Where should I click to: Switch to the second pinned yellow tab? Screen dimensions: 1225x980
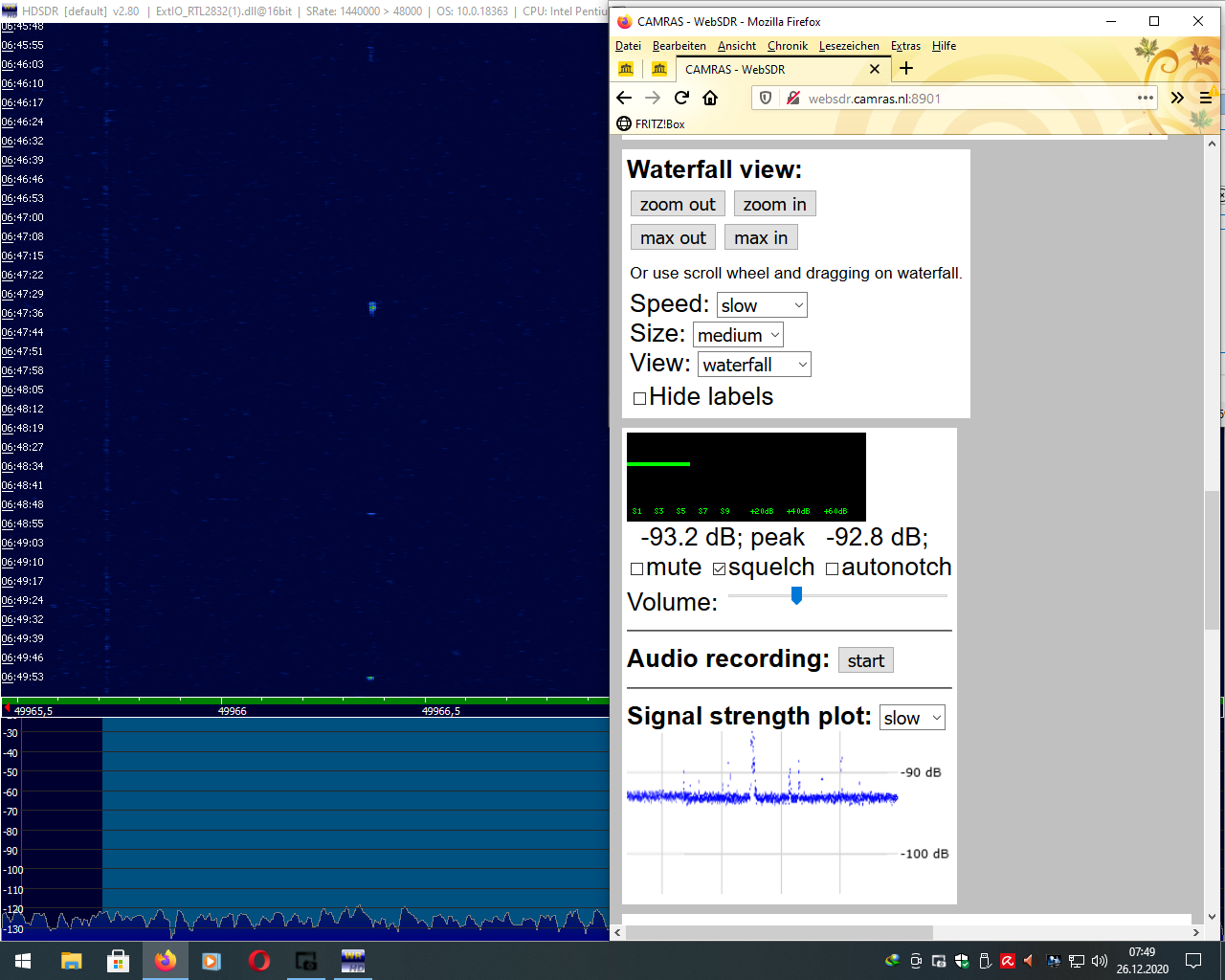tap(659, 69)
